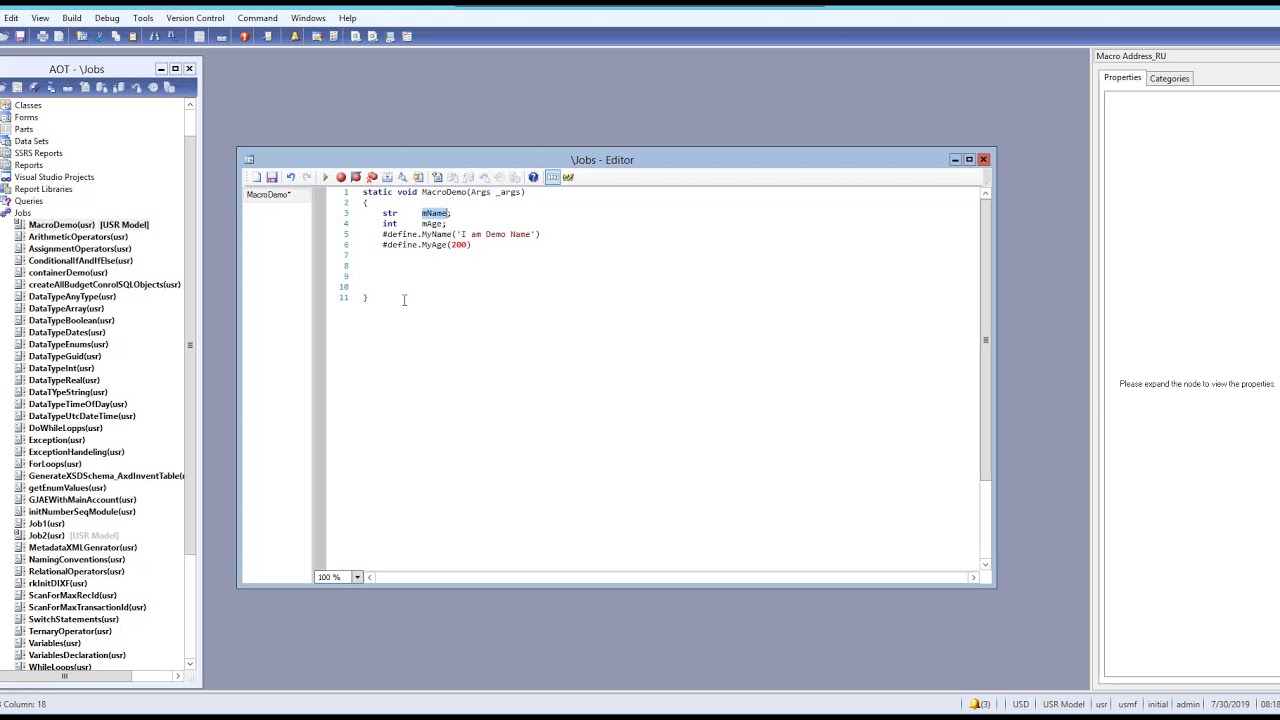The width and height of the screenshot is (1280, 720).
Task: Click the USD currency field in the status bar
Action: click(1020, 704)
